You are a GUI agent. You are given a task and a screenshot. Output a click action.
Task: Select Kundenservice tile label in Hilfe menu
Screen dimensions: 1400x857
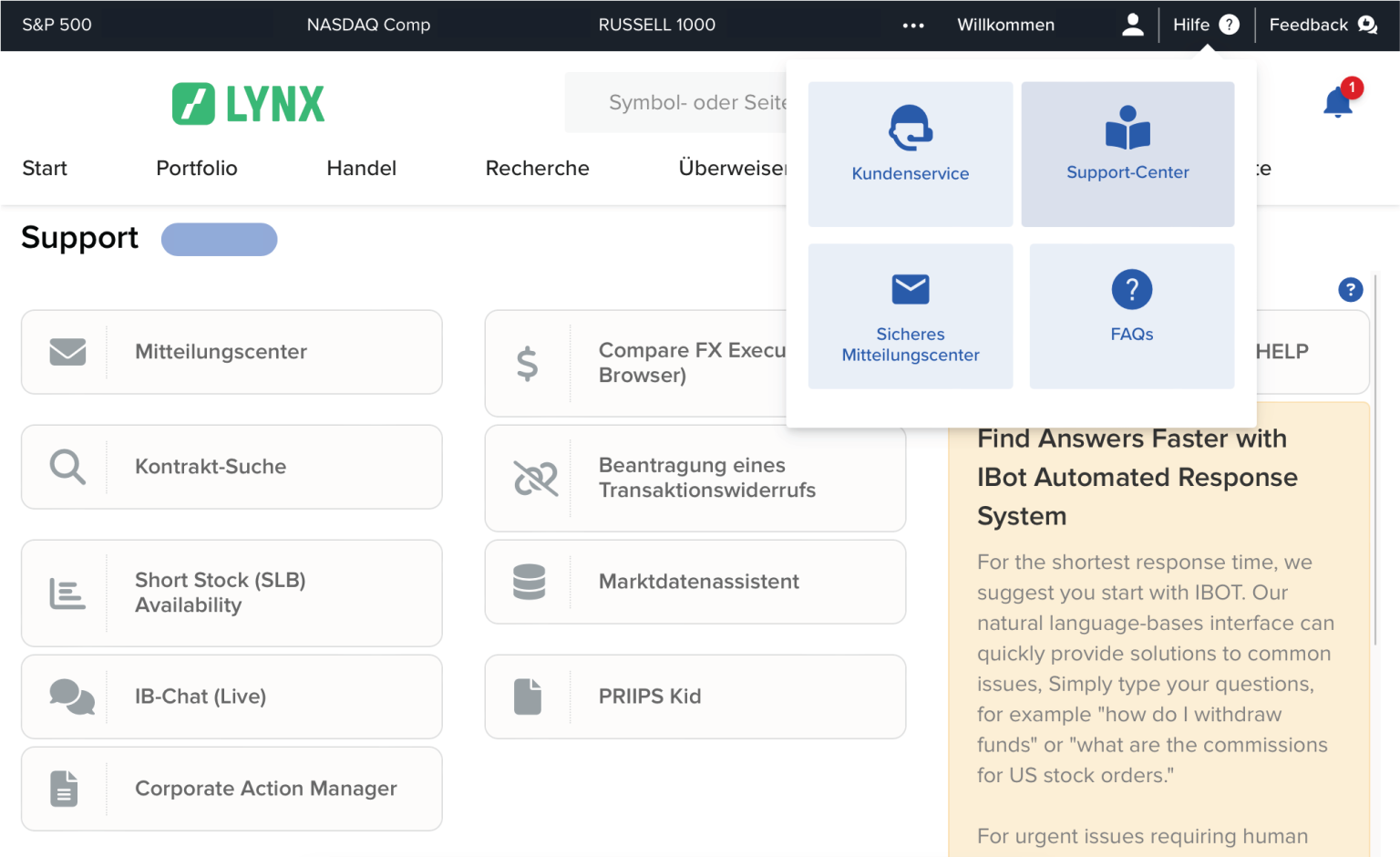click(x=911, y=173)
